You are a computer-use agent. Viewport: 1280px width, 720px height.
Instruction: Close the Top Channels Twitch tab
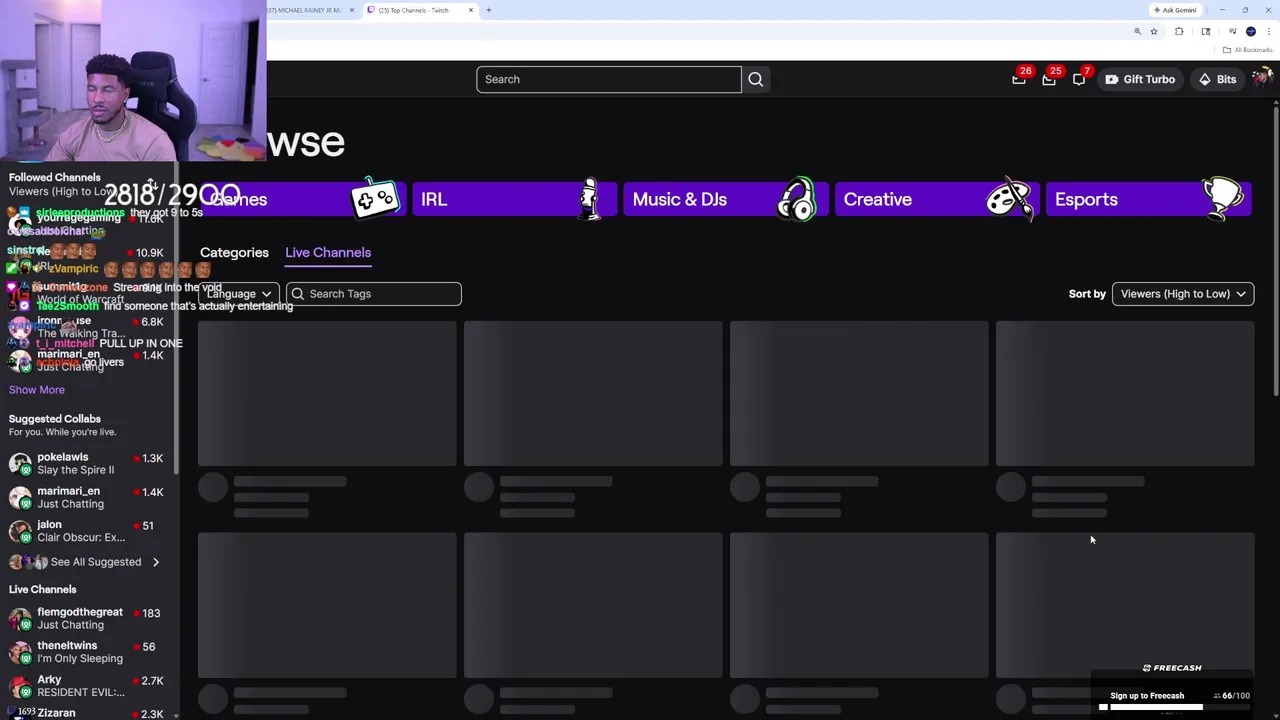[x=471, y=10]
